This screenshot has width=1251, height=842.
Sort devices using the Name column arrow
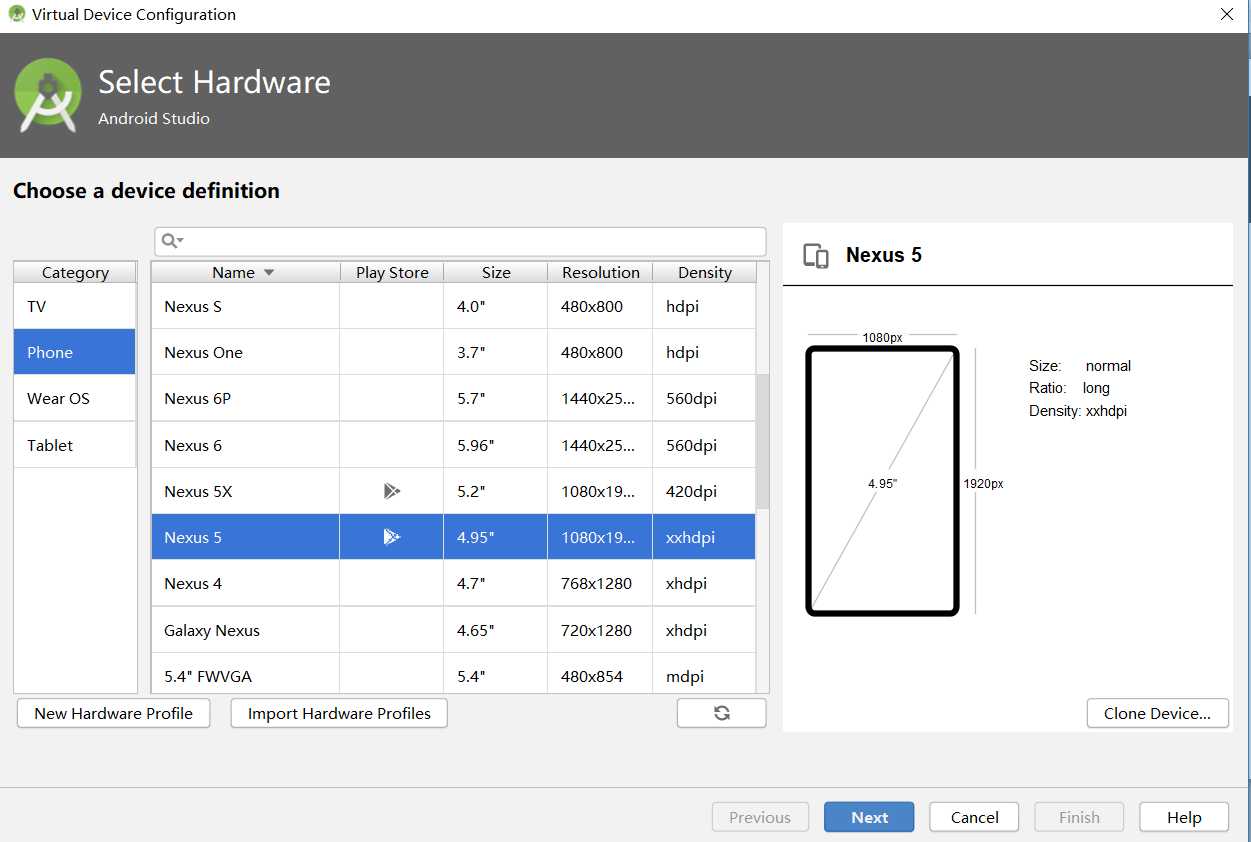[268, 273]
